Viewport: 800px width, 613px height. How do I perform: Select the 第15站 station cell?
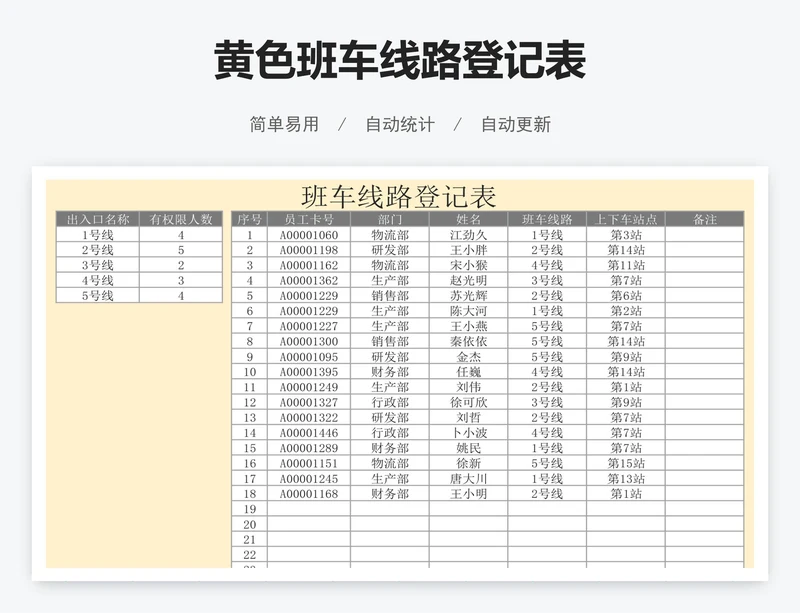pos(626,464)
